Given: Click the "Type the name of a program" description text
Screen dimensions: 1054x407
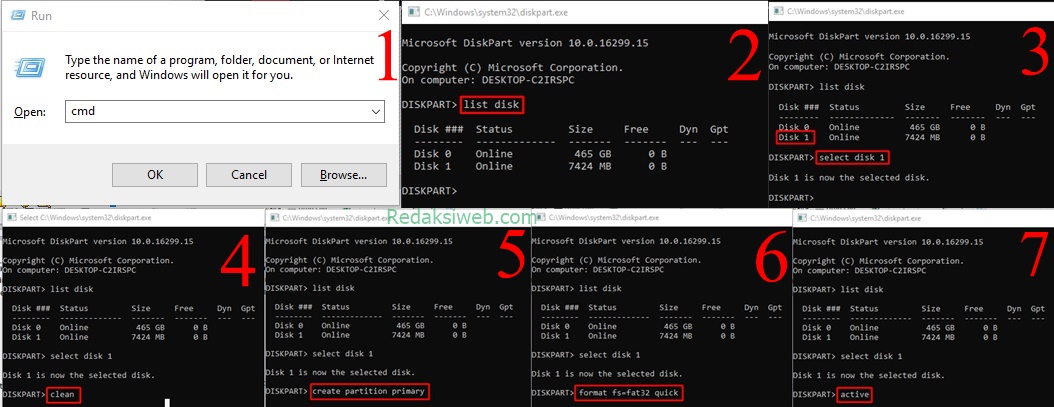Looking at the screenshot, I should pyautogui.click(x=219, y=68).
